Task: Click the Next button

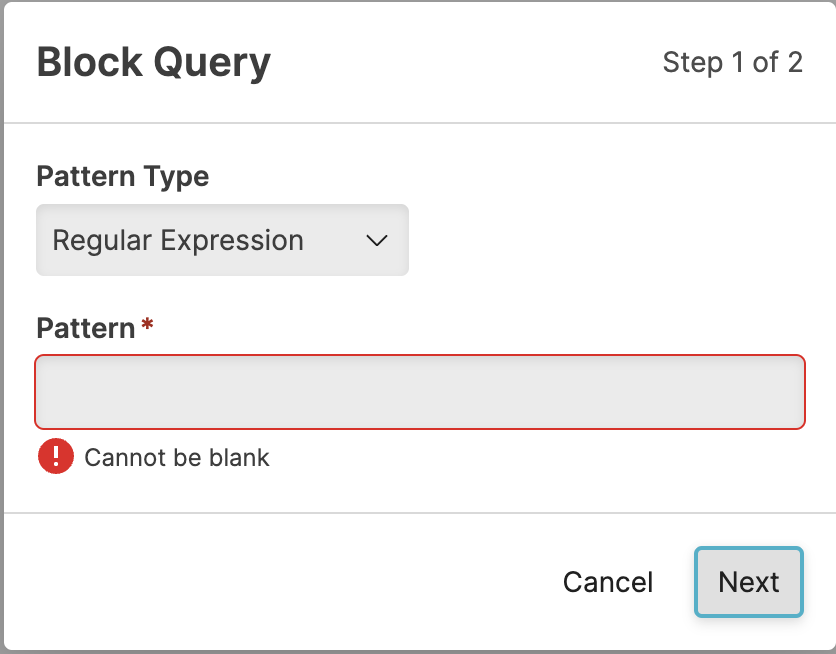Action: tap(748, 582)
